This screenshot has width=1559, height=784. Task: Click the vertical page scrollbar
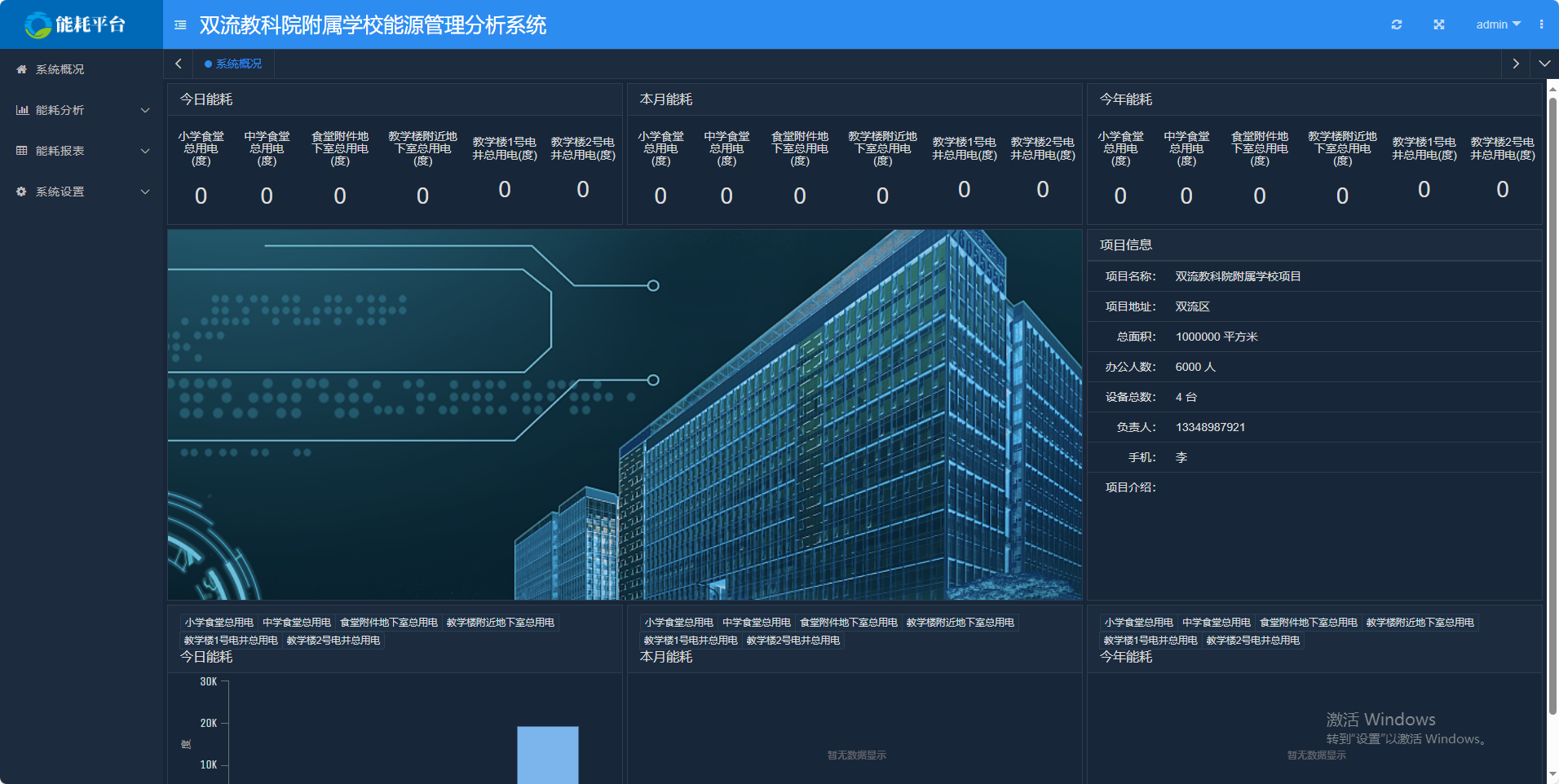1552,407
